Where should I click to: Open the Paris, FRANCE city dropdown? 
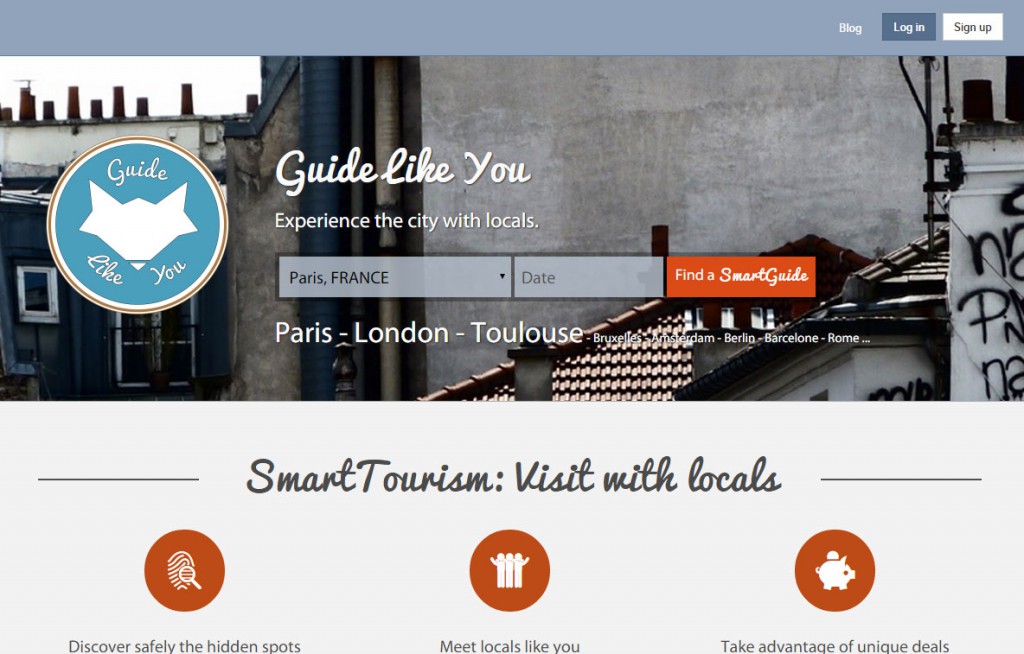click(394, 277)
